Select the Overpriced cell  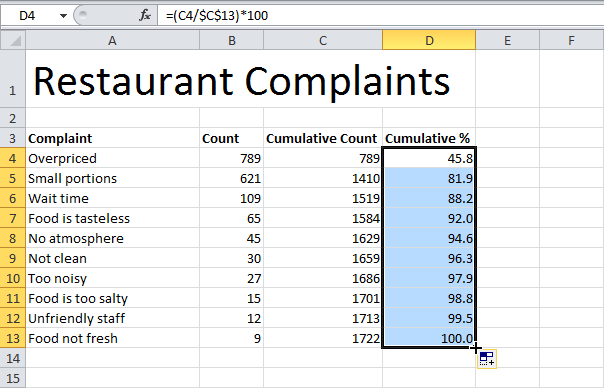click(x=112, y=158)
